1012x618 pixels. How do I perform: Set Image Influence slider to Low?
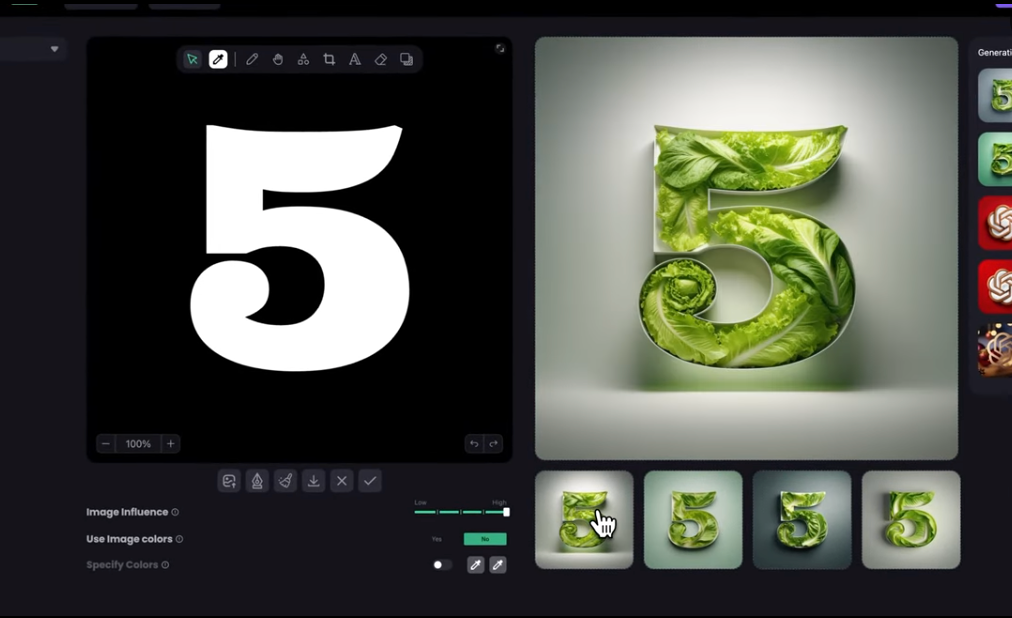pyautogui.click(x=417, y=512)
